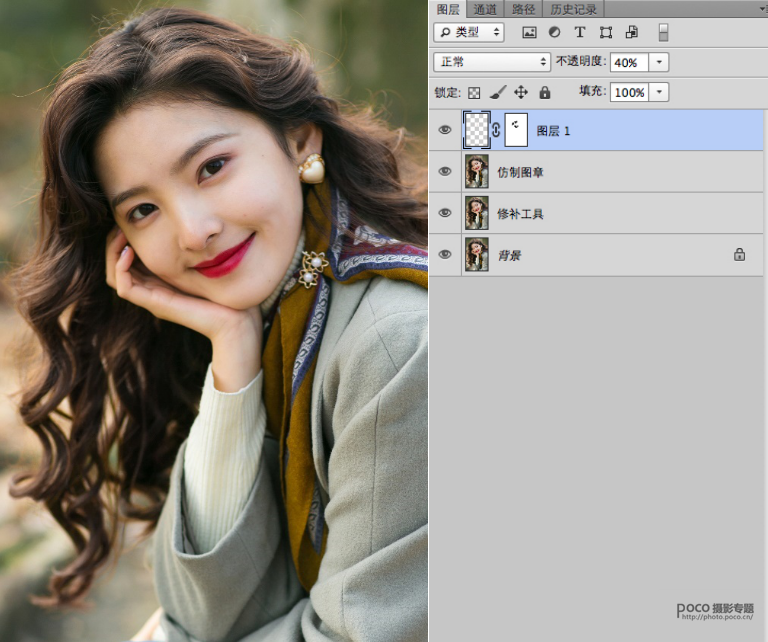768x642 pixels.
Task: Lock transparent pixels icon
Action: click(x=474, y=93)
